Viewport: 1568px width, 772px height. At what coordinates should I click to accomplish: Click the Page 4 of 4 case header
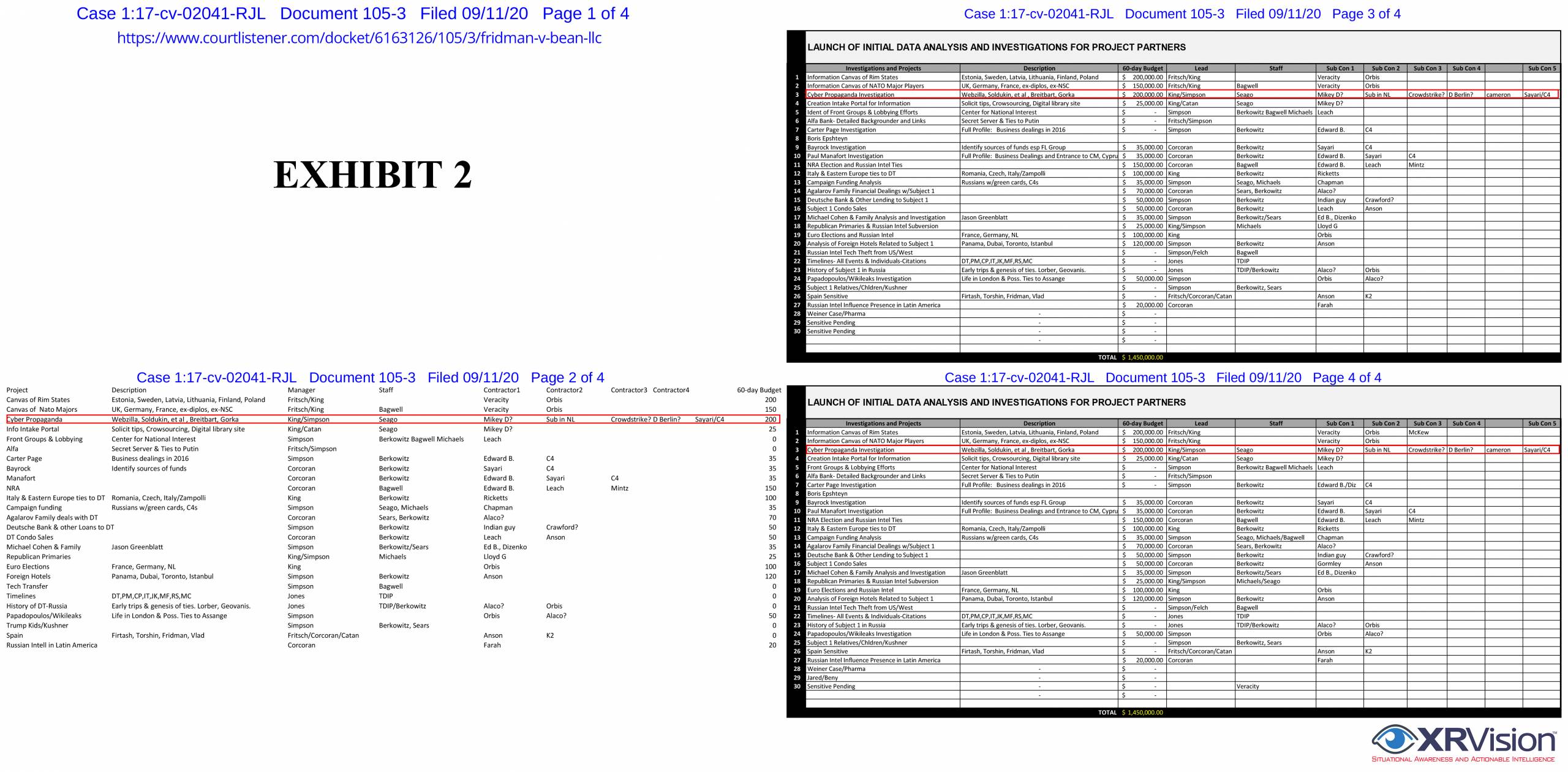[x=1163, y=377]
